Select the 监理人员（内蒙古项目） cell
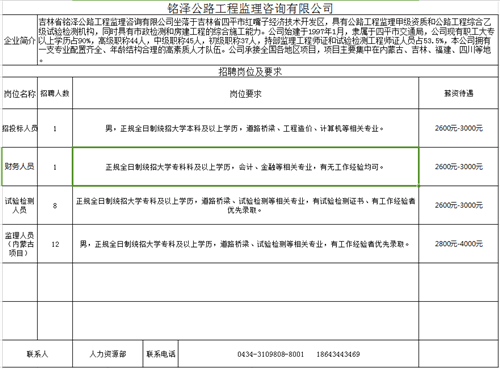Image resolution: width=500 pixels, height=369 pixels. 20,244
